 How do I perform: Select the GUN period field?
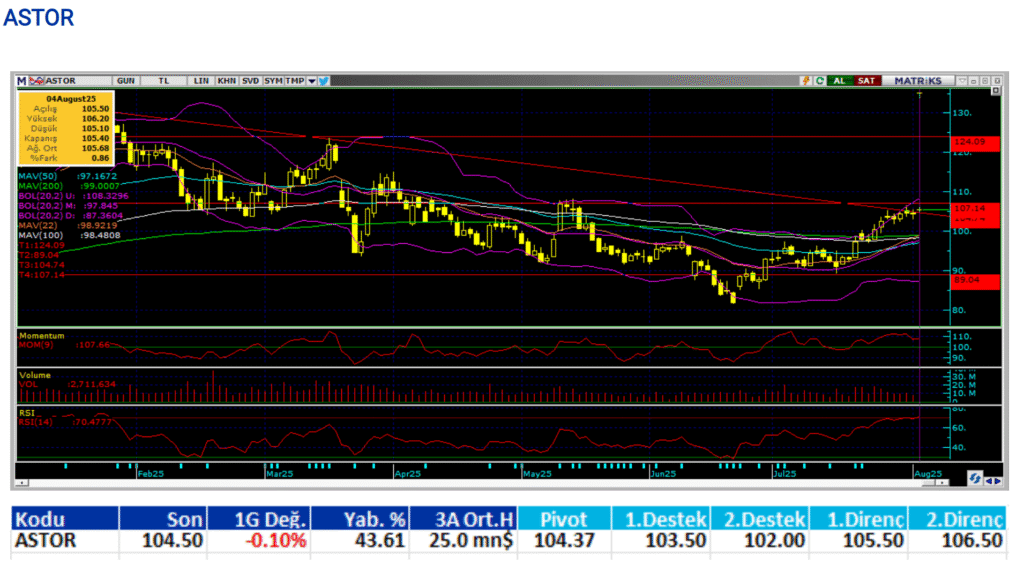[126, 81]
